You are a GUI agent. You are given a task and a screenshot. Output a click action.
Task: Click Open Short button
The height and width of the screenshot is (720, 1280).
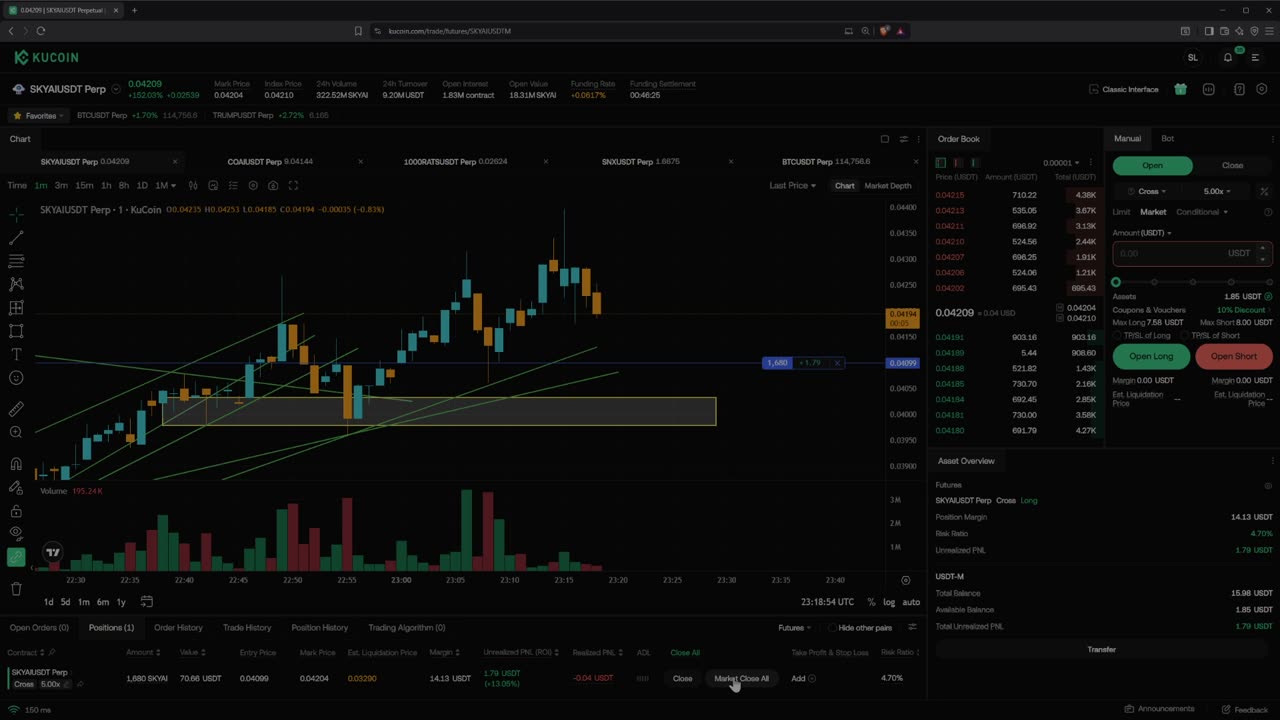pos(1234,356)
